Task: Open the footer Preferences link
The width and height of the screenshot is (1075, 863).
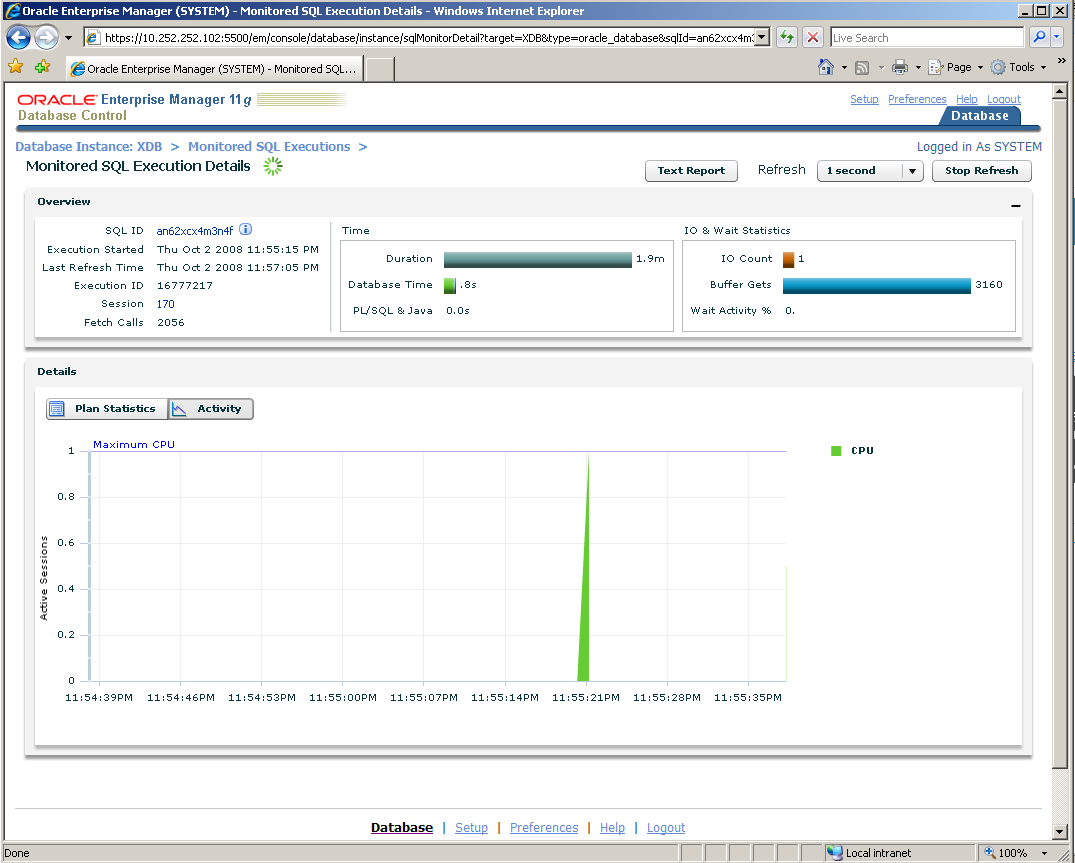Action: coord(544,828)
